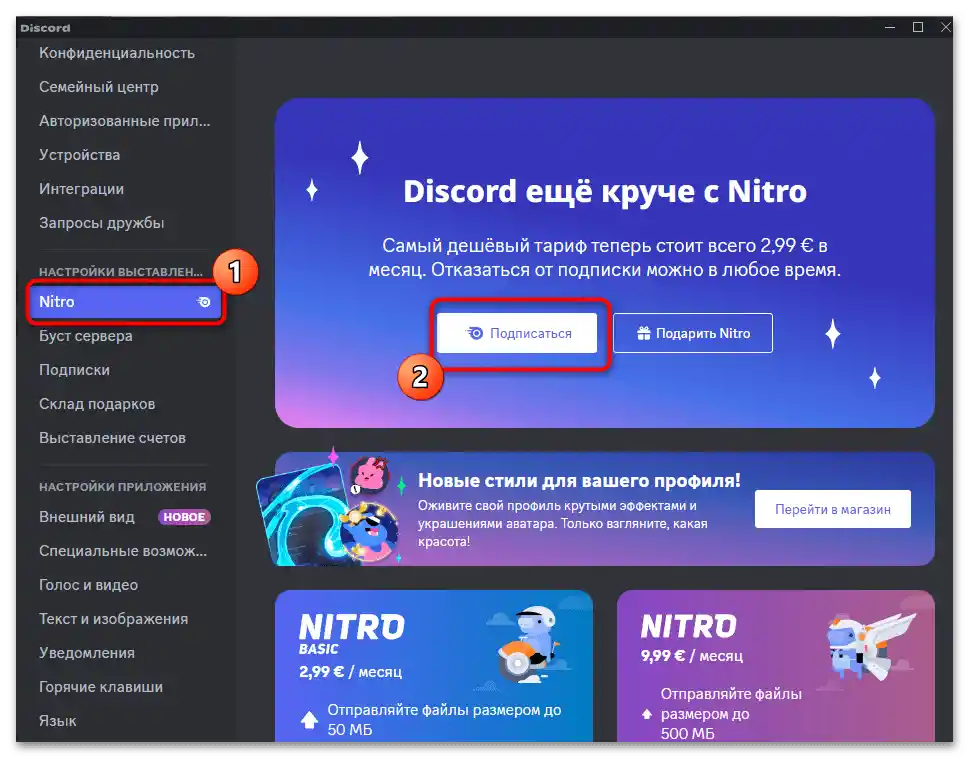Open Интеграции settings

82,189
